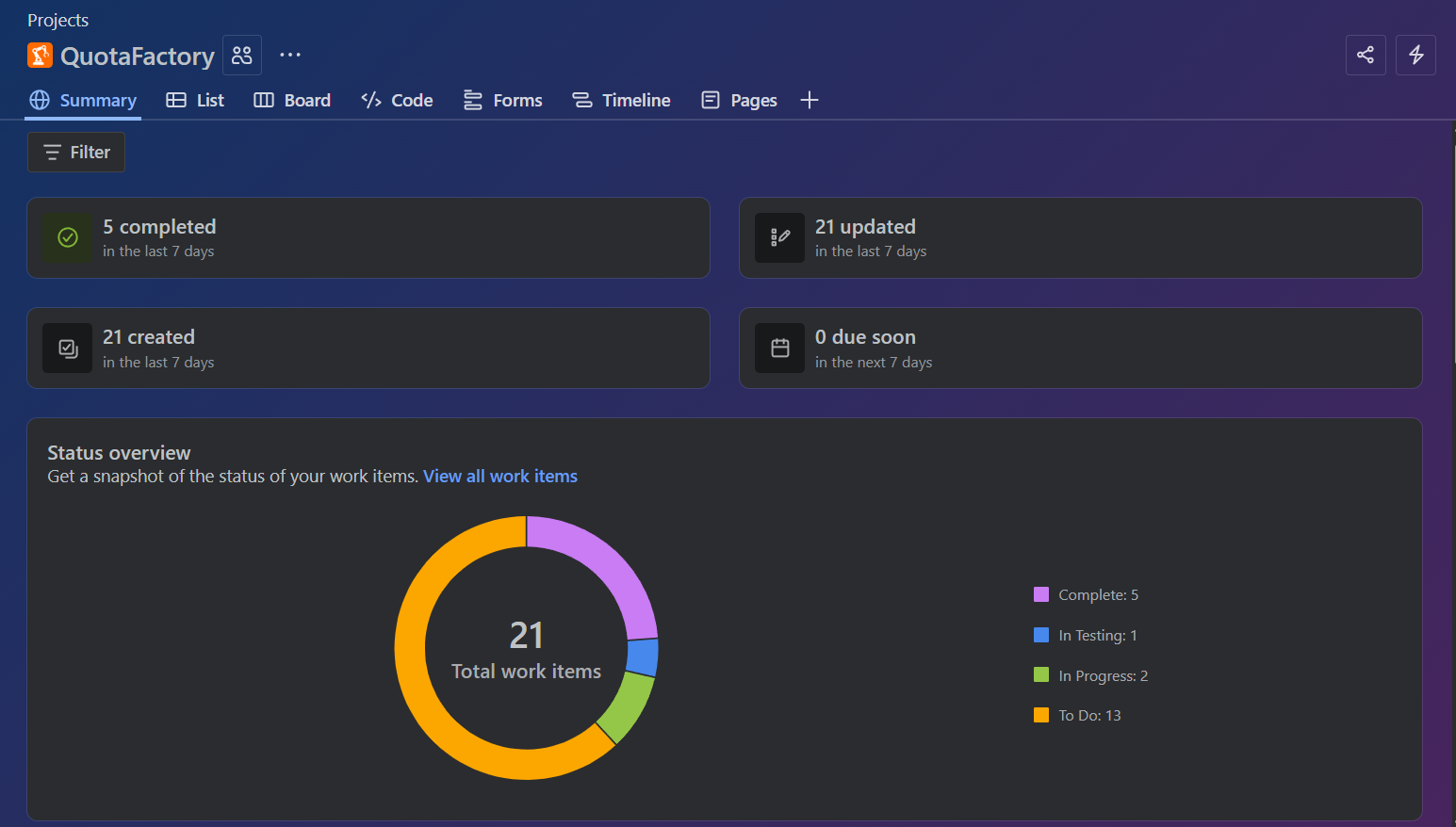Select the orange To Do legend swatch
The height and width of the screenshot is (827, 1456).
[x=1041, y=716]
